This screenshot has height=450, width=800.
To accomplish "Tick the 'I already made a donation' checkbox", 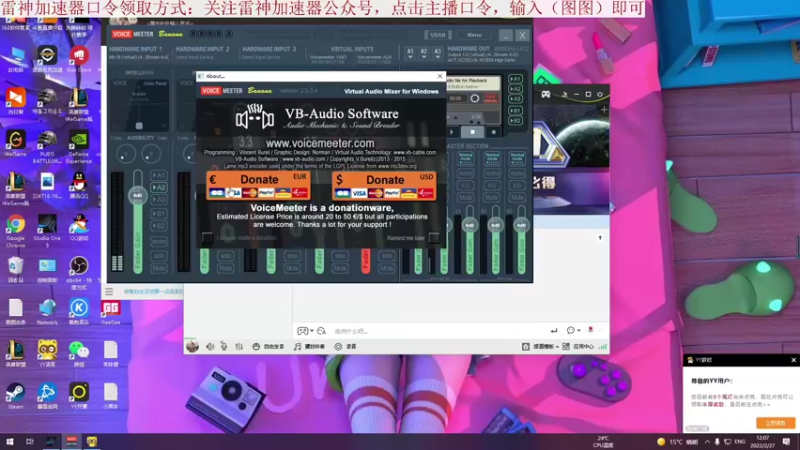I will (207, 238).
